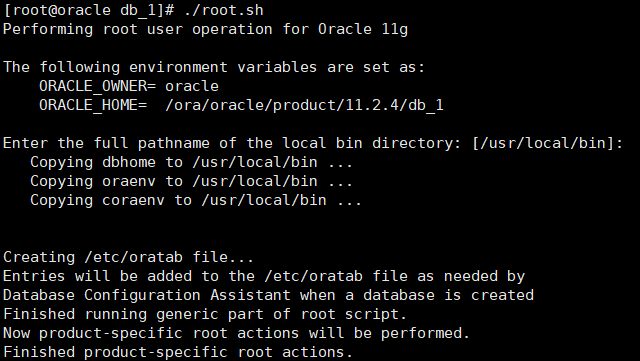Click the ORACLE_HOME path /ora/oracle/product/11.2.4/db_1
This screenshot has width=640, height=361.
[304, 105]
